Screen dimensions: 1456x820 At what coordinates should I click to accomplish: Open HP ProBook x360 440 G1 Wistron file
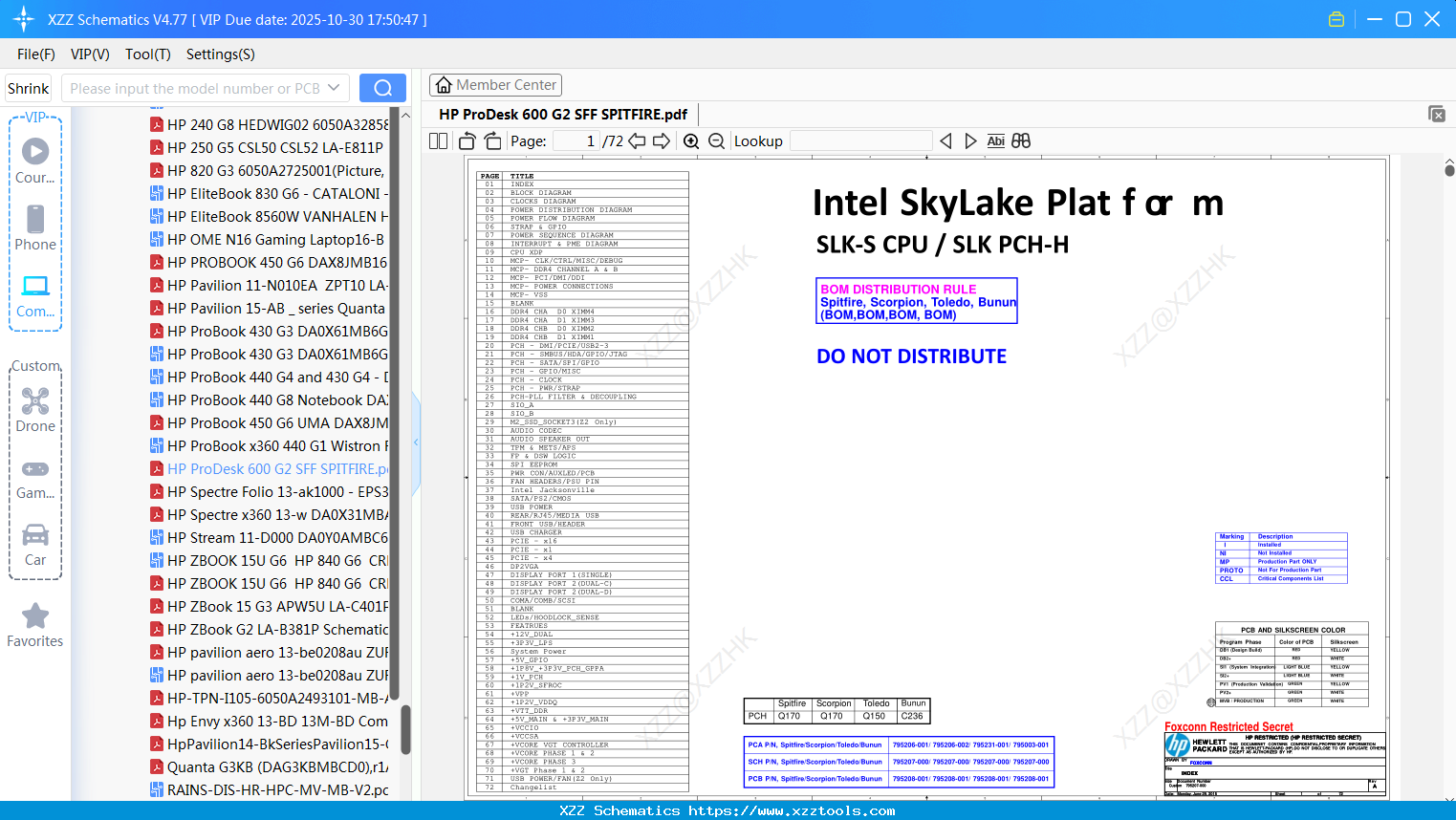tap(270, 445)
